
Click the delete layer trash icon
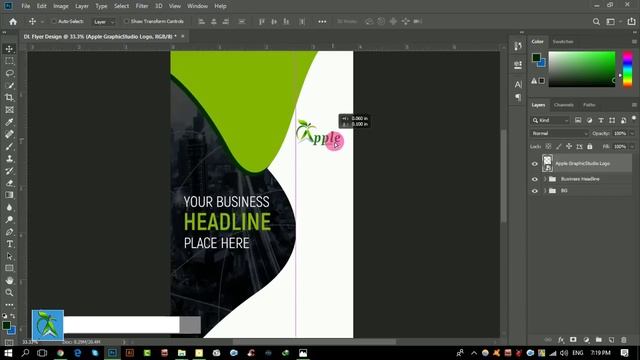pyautogui.click(x=624, y=340)
